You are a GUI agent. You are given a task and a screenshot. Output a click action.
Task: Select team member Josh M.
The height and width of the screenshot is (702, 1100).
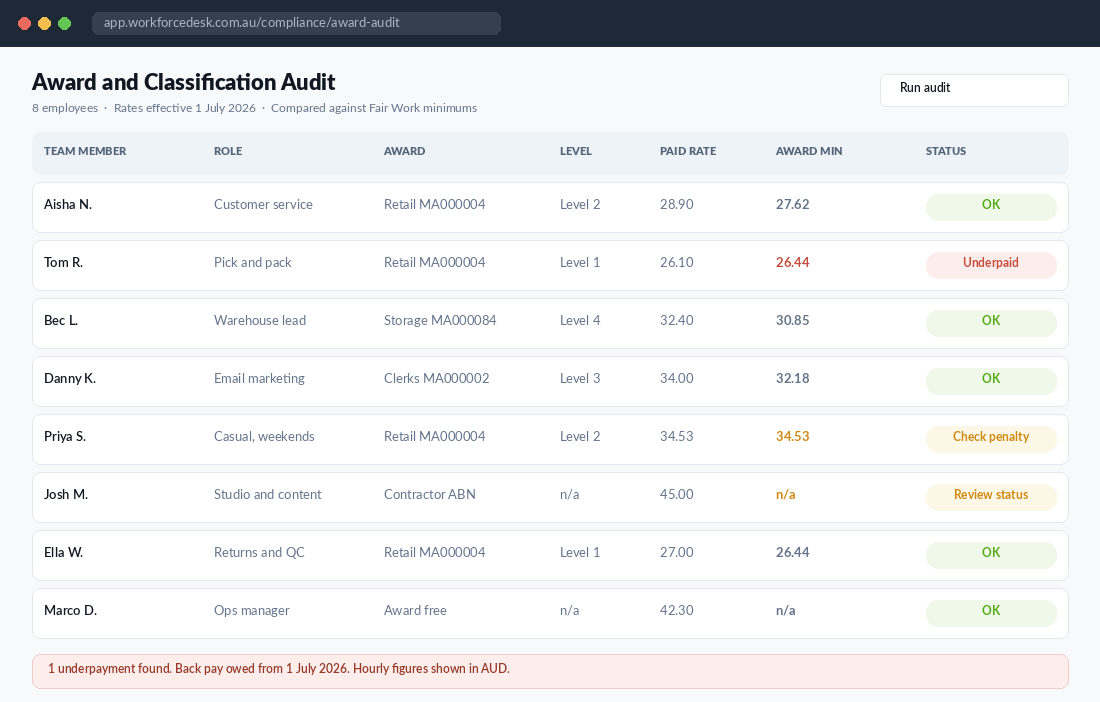click(x=66, y=494)
